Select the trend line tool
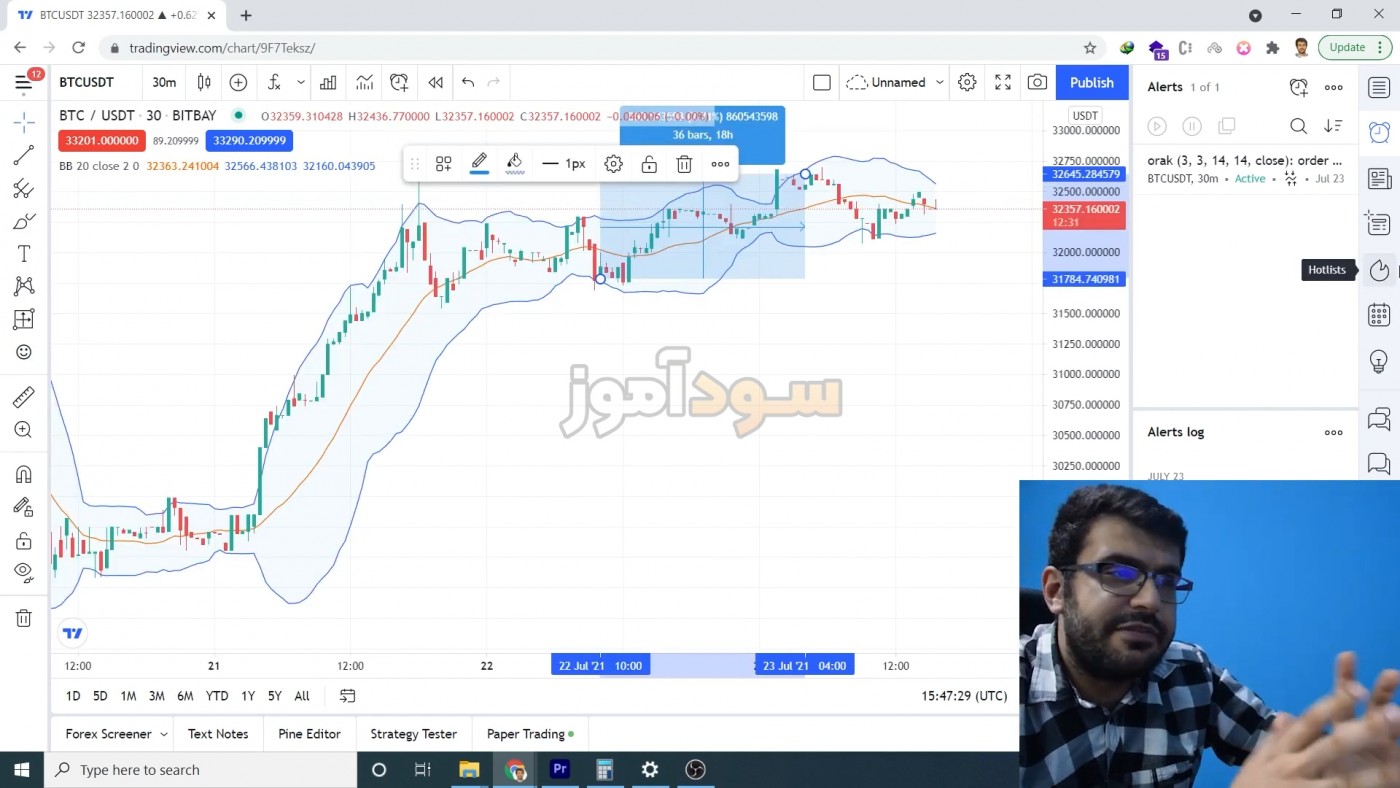Screen dimensions: 1400x788 click(x=24, y=155)
